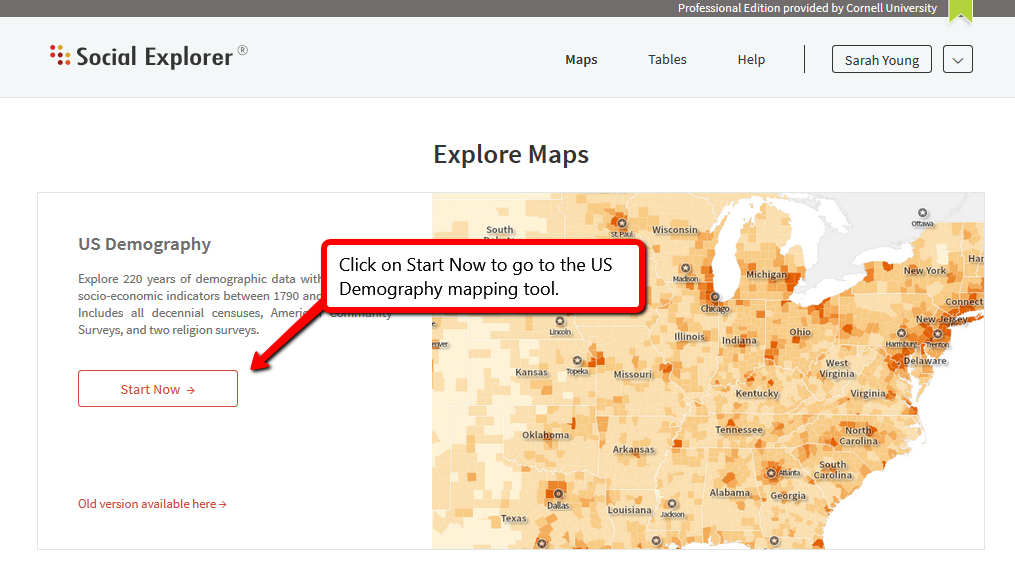Click the Illinois state label

(689, 337)
